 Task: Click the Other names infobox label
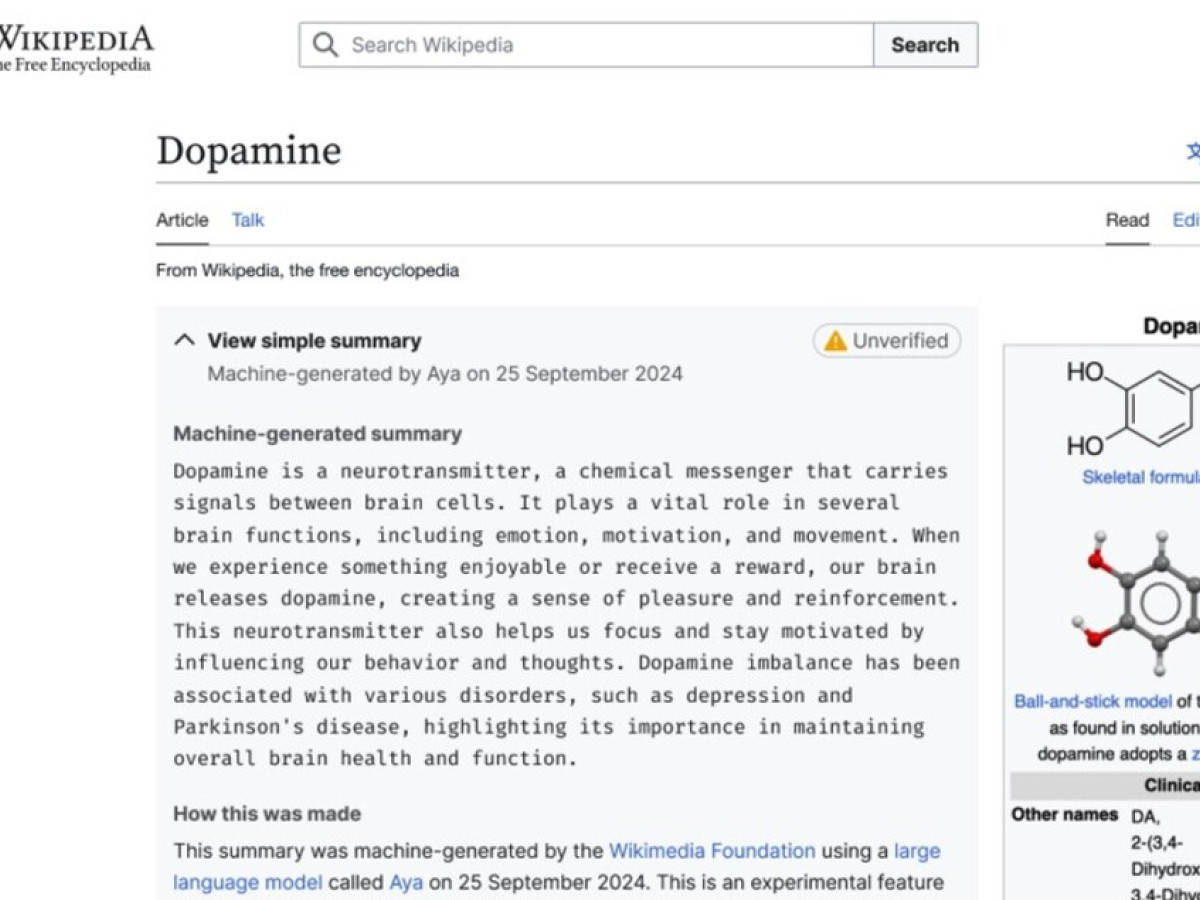[1065, 814]
